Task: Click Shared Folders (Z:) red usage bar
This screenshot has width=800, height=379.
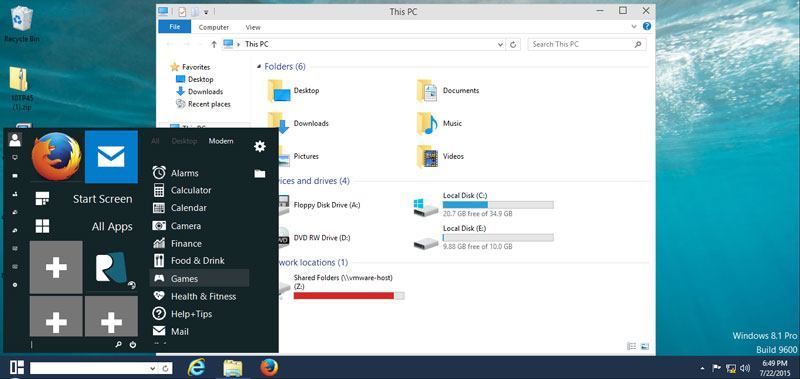Action: point(349,296)
